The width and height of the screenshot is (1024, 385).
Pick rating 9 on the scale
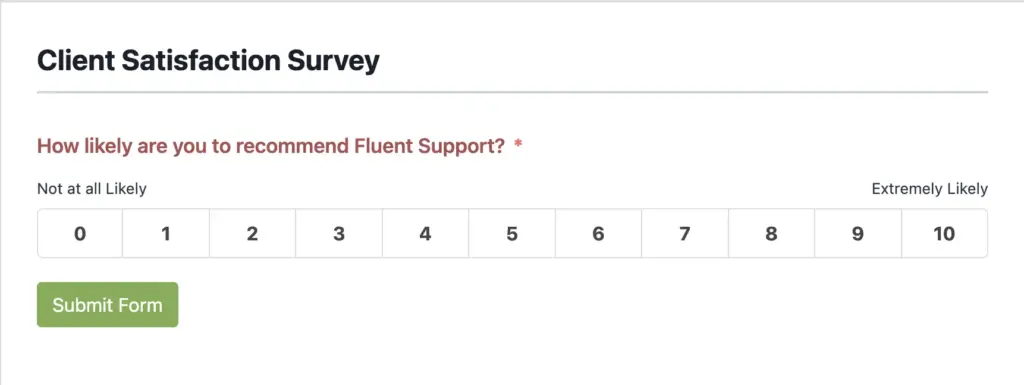pos(858,234)
